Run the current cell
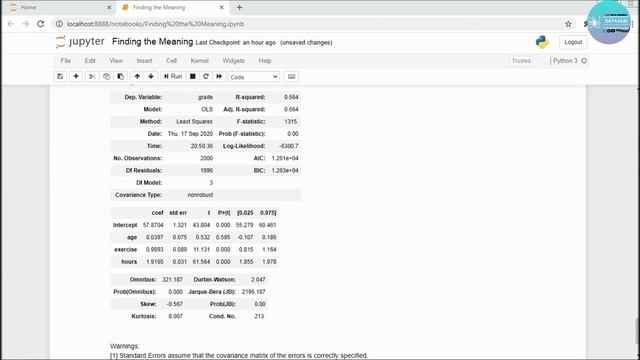640x360 pixels. pyautogui.click(x=173, y=76)
